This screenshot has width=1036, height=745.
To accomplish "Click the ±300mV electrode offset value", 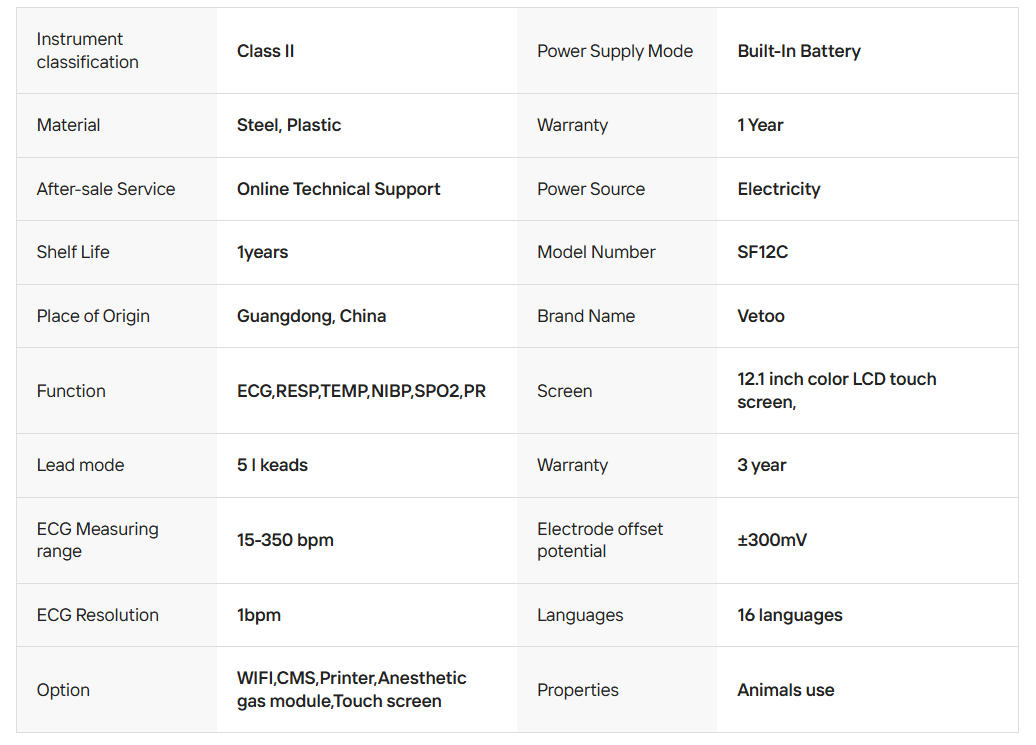I will point(772,540).
